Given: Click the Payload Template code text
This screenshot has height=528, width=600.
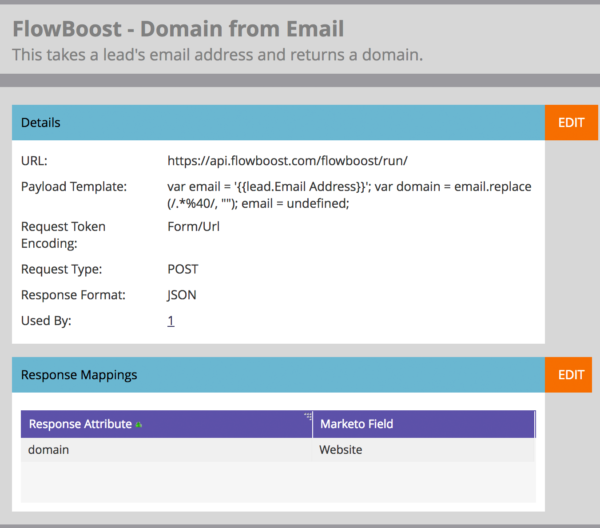Looking at the screenshot, I should (x=349, y=195).
